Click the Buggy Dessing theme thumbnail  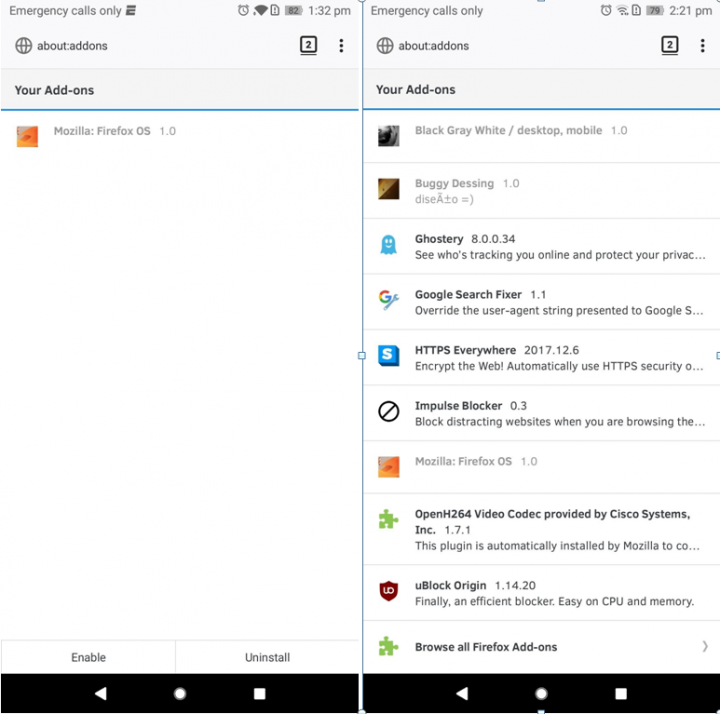pos(388,189)
